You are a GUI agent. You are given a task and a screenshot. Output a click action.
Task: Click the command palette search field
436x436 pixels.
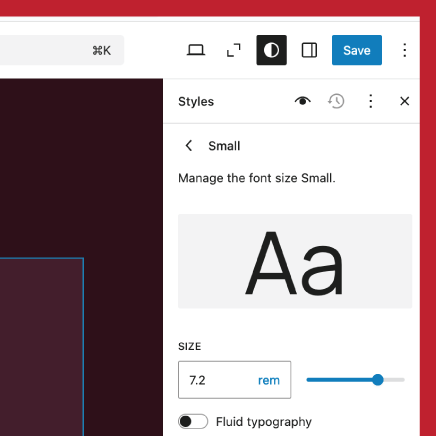pyautogui.click(x=62, y=50)
